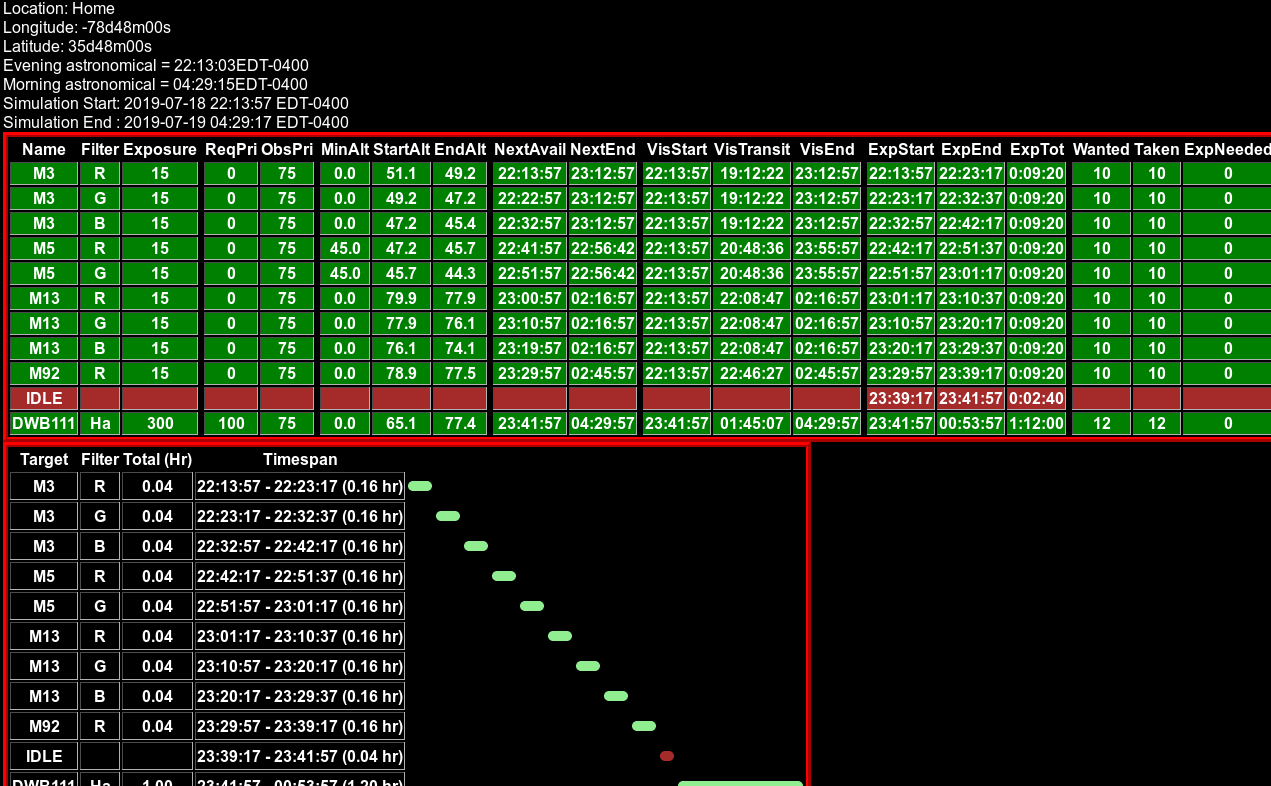Click the Exposure column header

(160, 149)
